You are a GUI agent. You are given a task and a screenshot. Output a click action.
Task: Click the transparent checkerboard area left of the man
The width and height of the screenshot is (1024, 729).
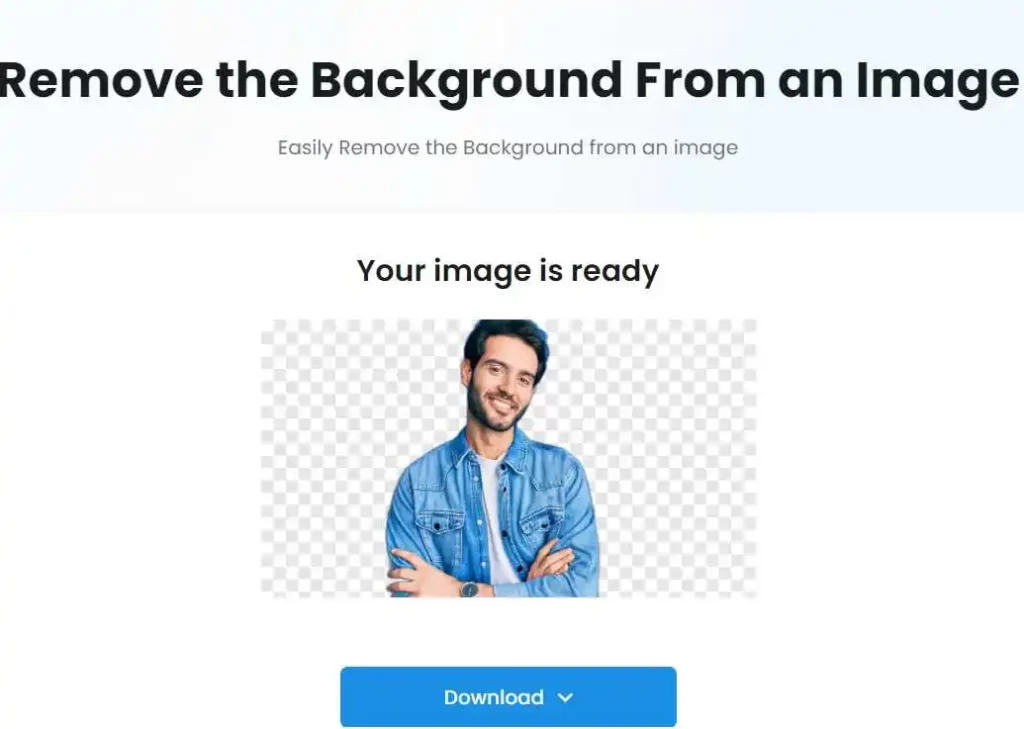[323, 457]
